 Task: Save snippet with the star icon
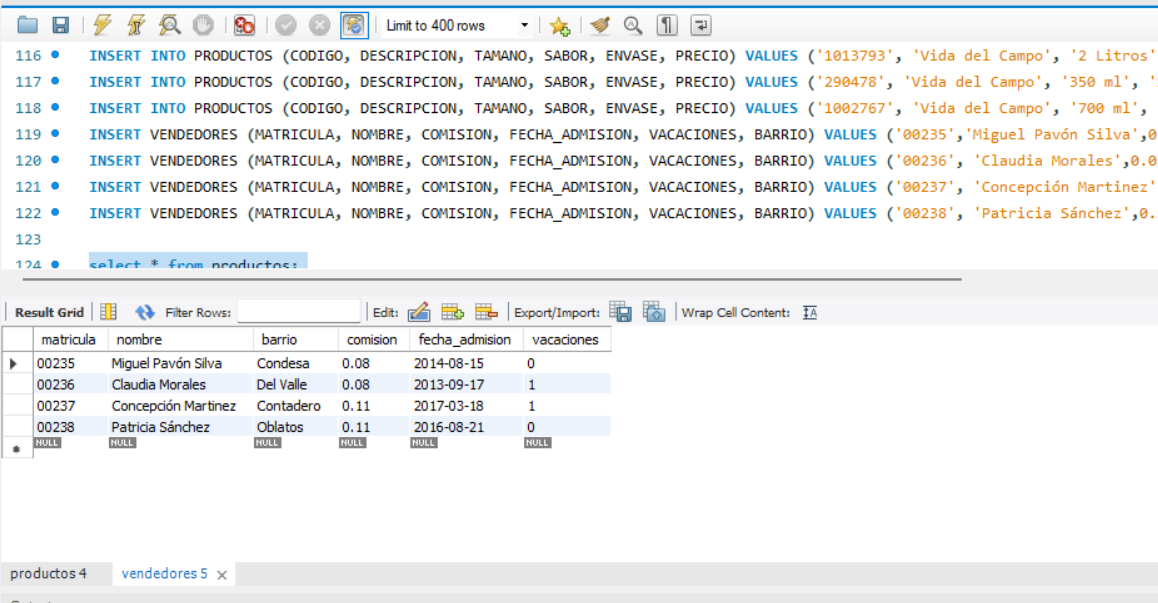coord(559,26)
